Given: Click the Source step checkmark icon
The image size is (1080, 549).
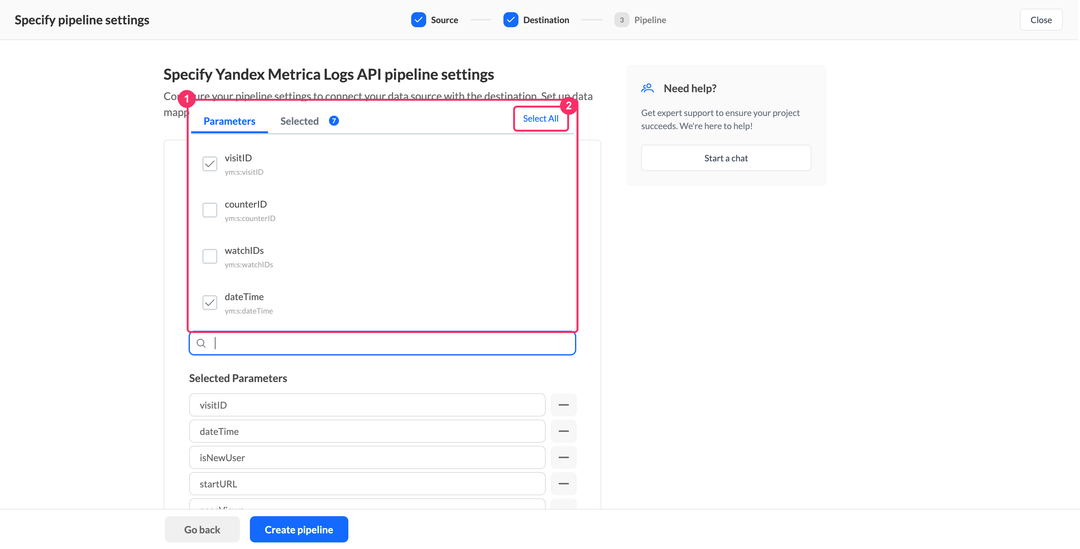Looking at the screenshot, I should (419, 20).
